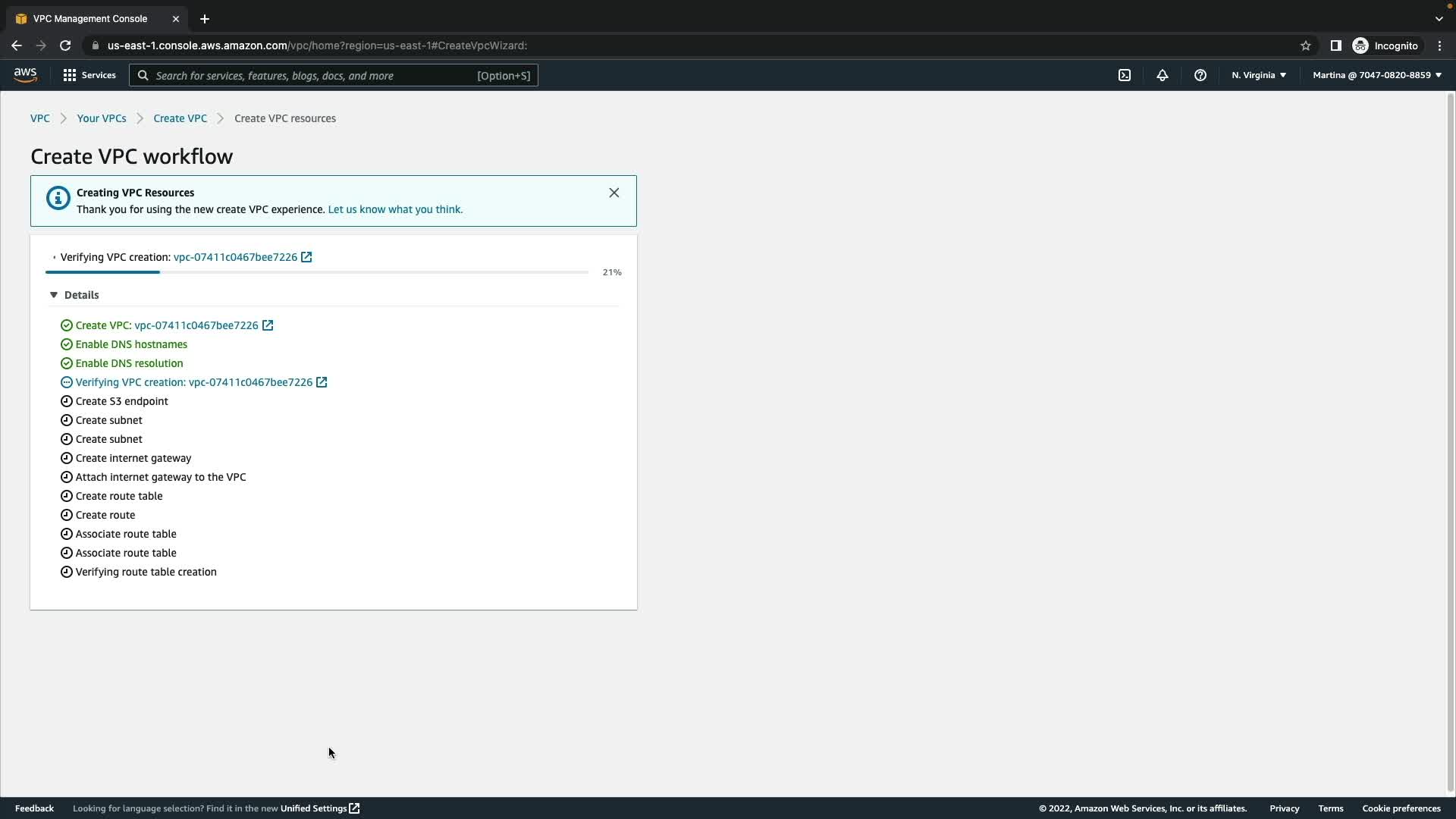Open the N. Virginia region dropdown
Screen dimensions: 1456x819
[1258, 75]
